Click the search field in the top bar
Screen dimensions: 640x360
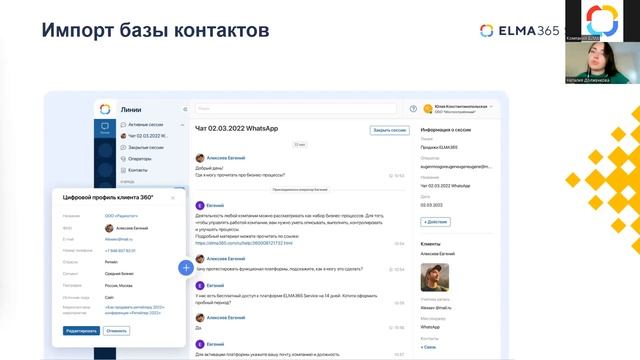coord(296,109)
